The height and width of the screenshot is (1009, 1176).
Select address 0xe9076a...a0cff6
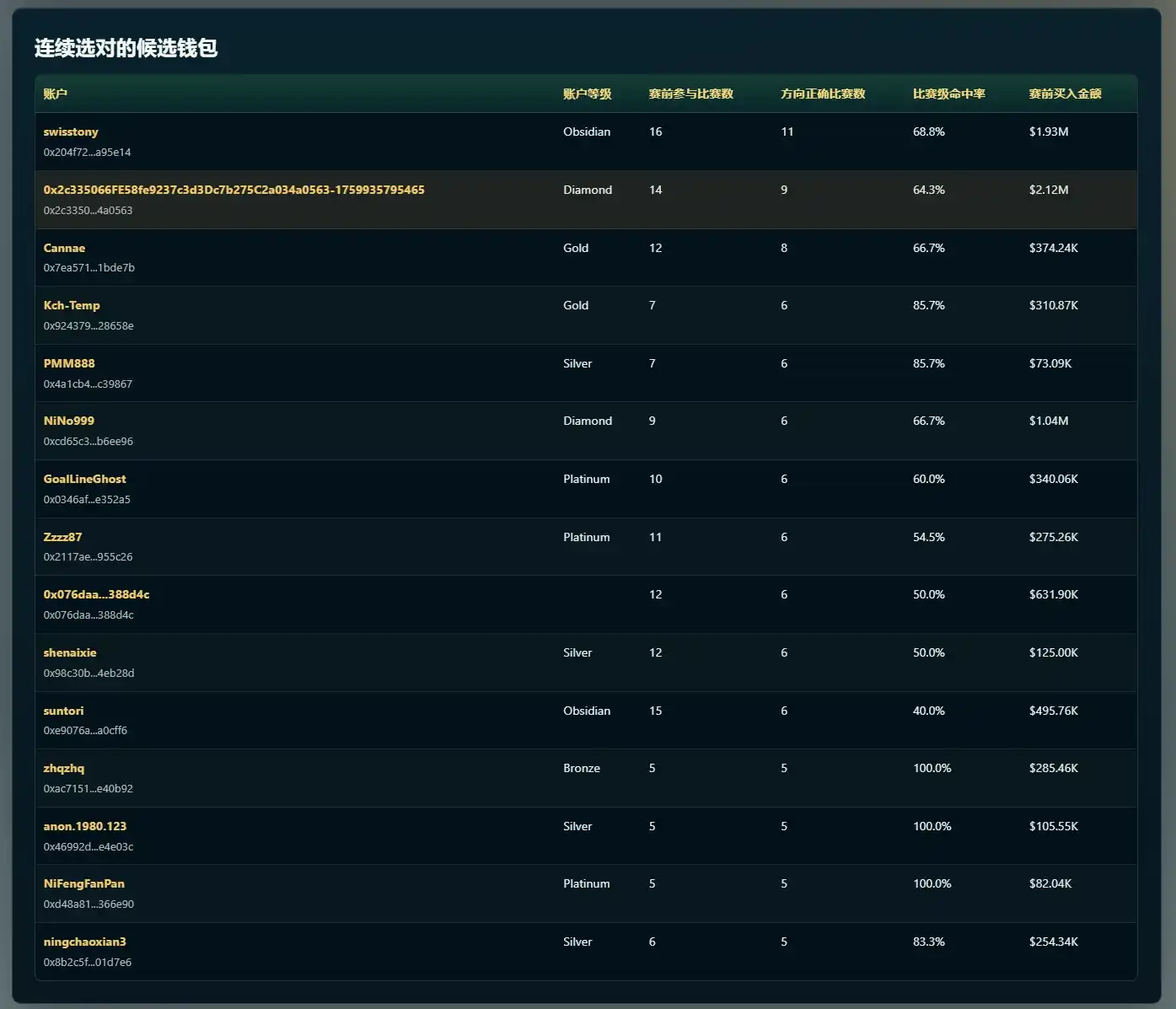click(x=85, y=731)
